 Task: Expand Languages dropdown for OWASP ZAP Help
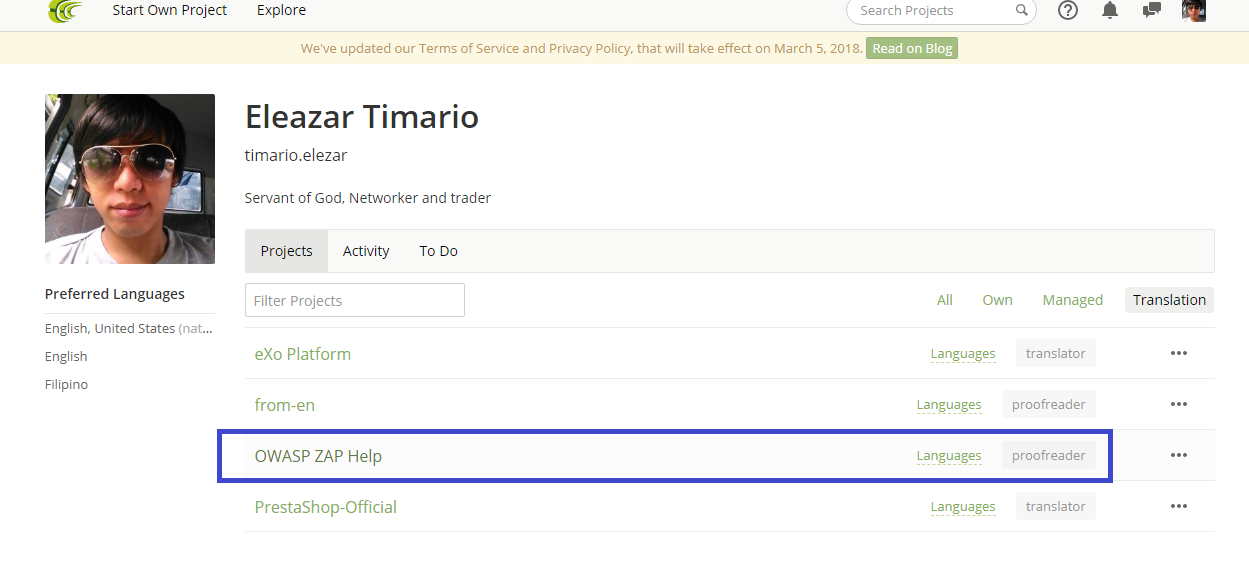(949, 456)
